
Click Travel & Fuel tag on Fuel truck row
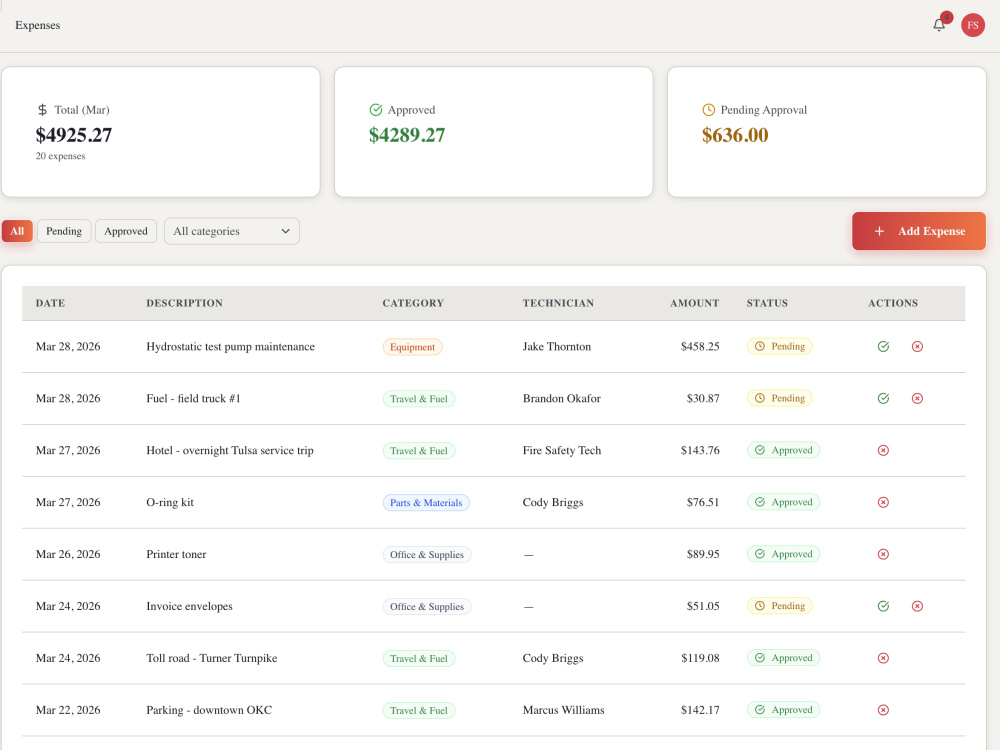click(x=418, y=399)
